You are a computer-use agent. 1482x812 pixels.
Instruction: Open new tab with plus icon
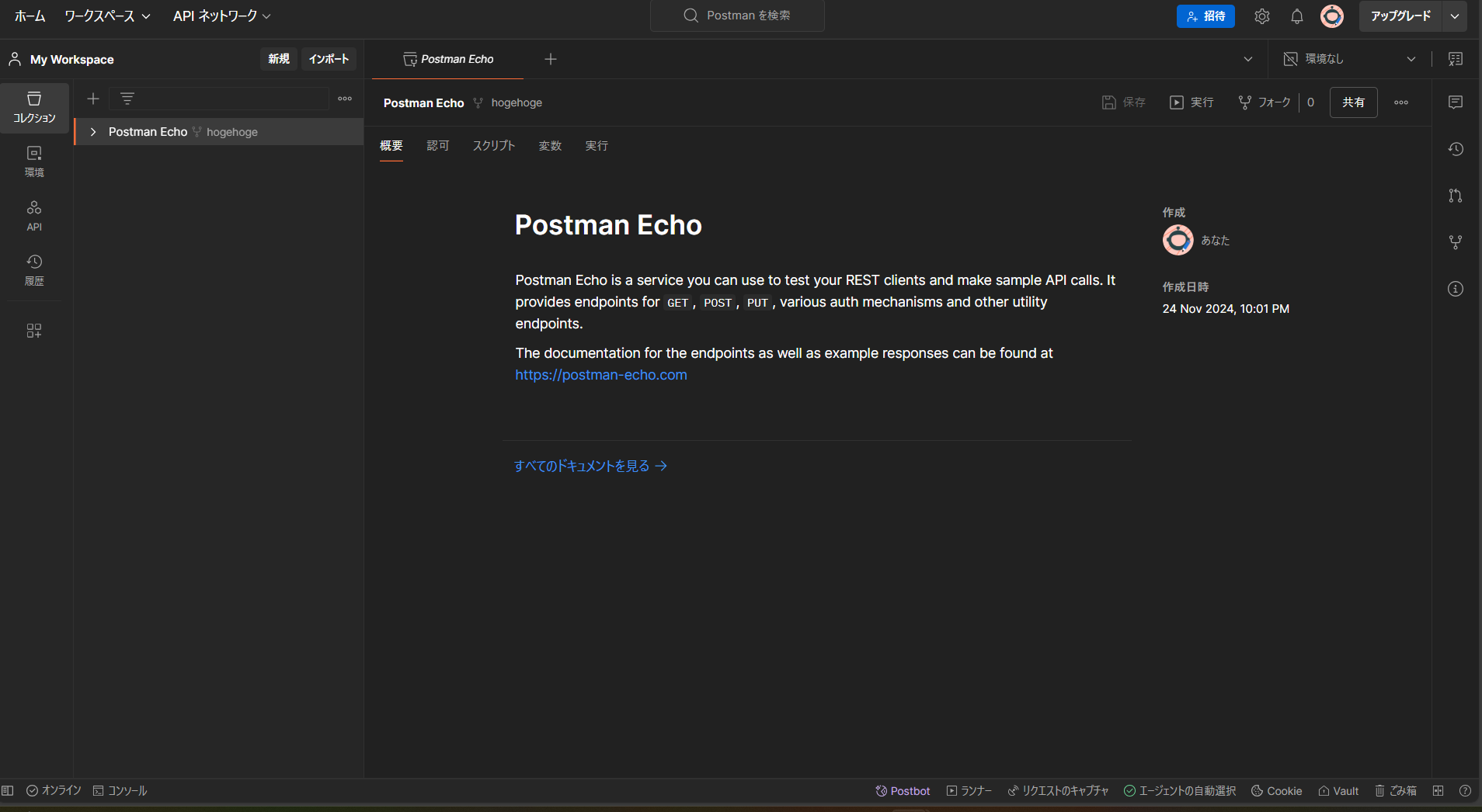click(551, 59)
